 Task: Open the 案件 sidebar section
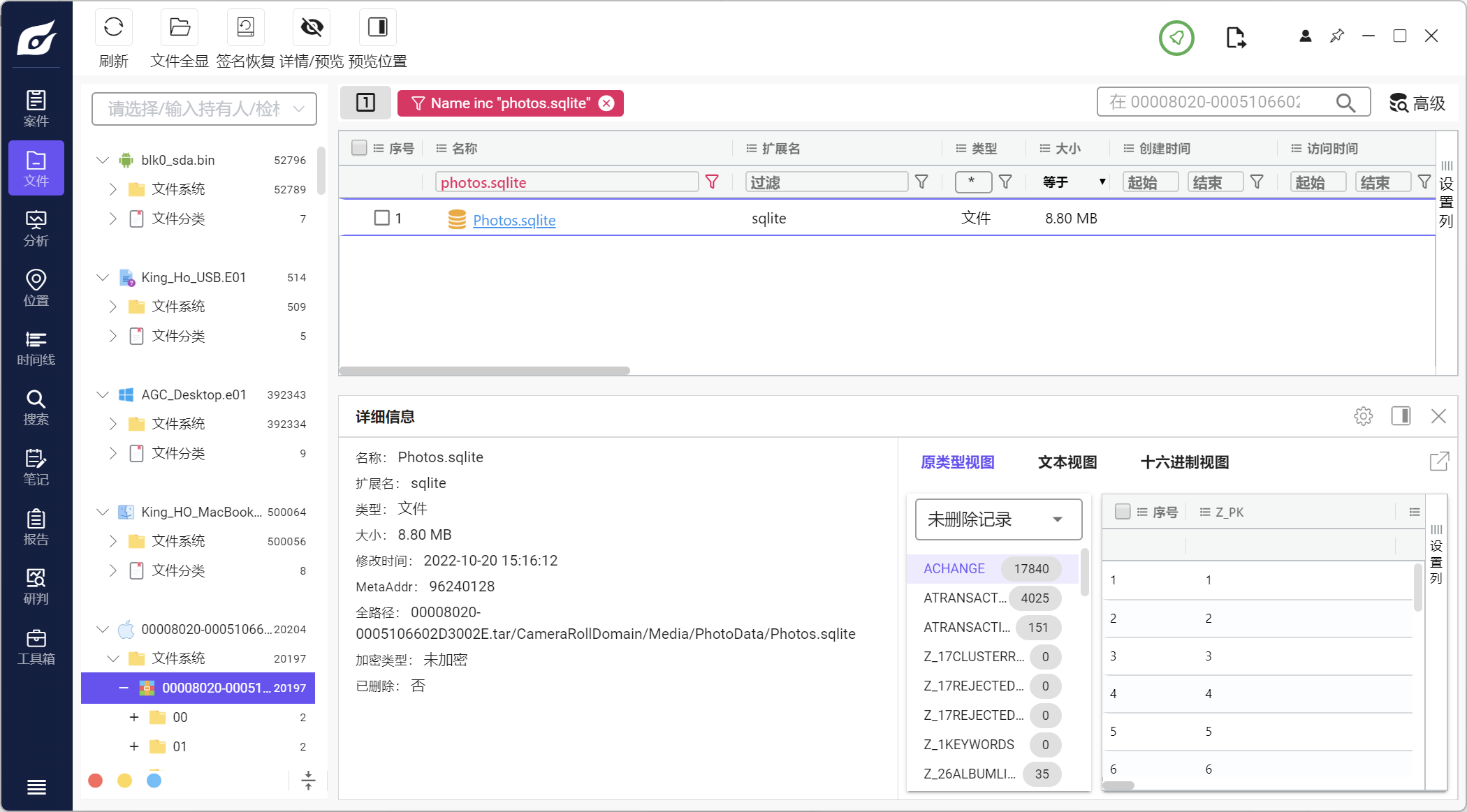[36, 108]
